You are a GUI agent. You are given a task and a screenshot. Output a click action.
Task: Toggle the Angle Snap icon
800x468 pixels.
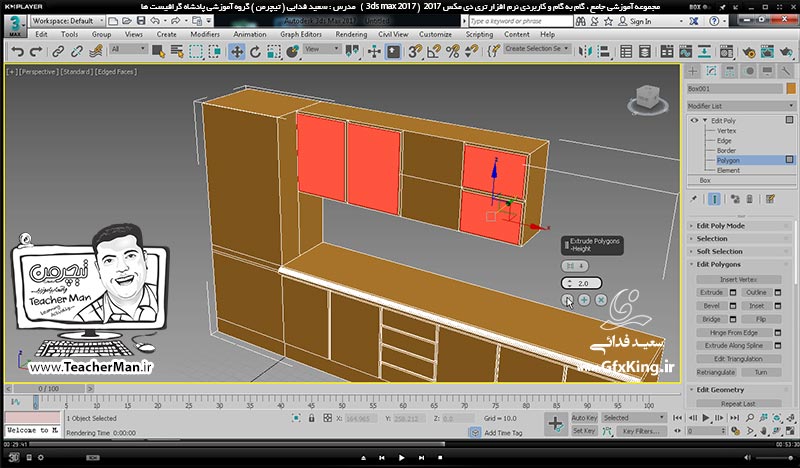tap(434, 52)
